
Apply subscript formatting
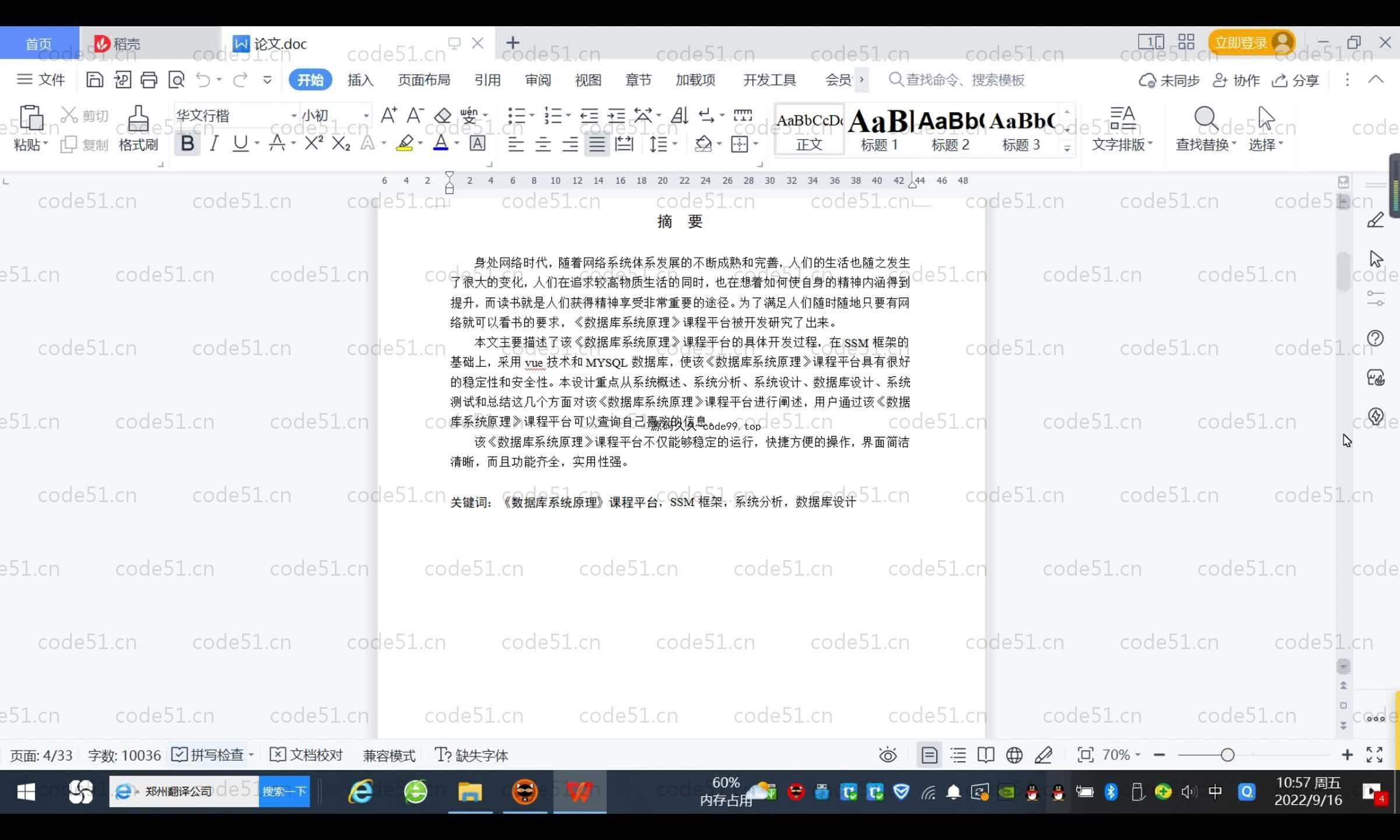[x=341, y=143]
